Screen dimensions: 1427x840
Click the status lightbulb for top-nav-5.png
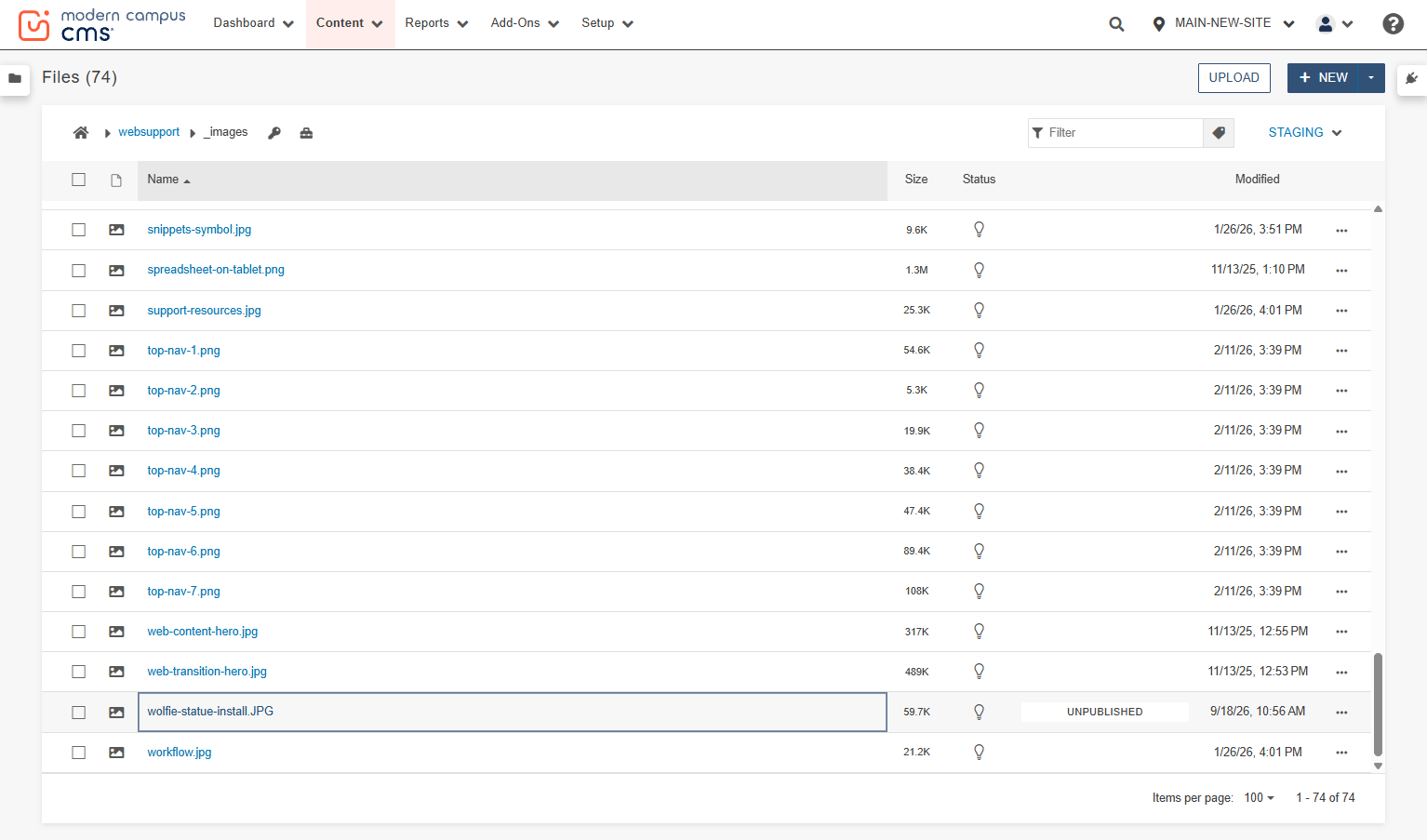point(979,511)
